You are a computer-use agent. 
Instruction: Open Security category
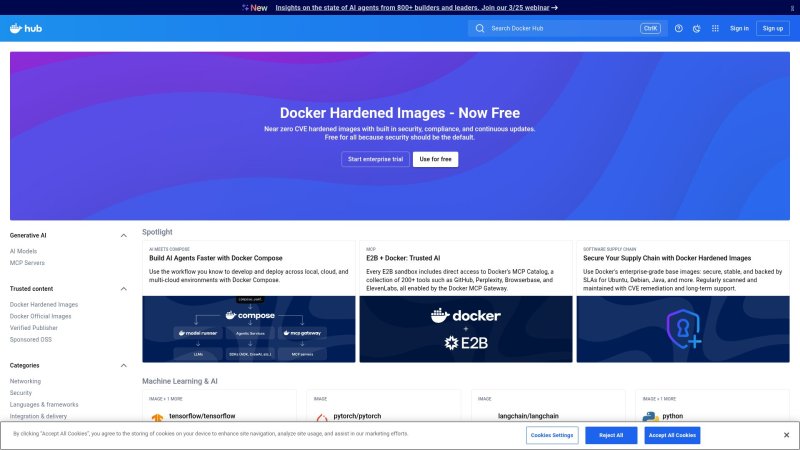(20, 393)
